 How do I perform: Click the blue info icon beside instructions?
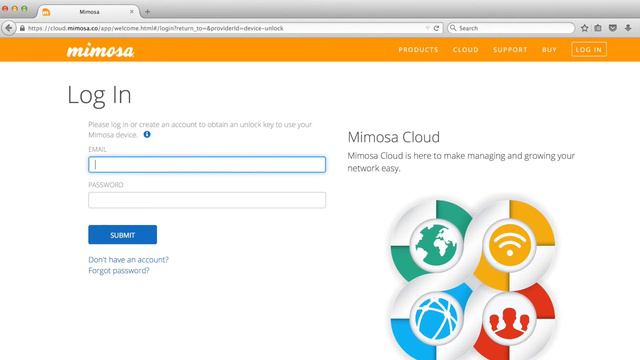click(147, 134)
